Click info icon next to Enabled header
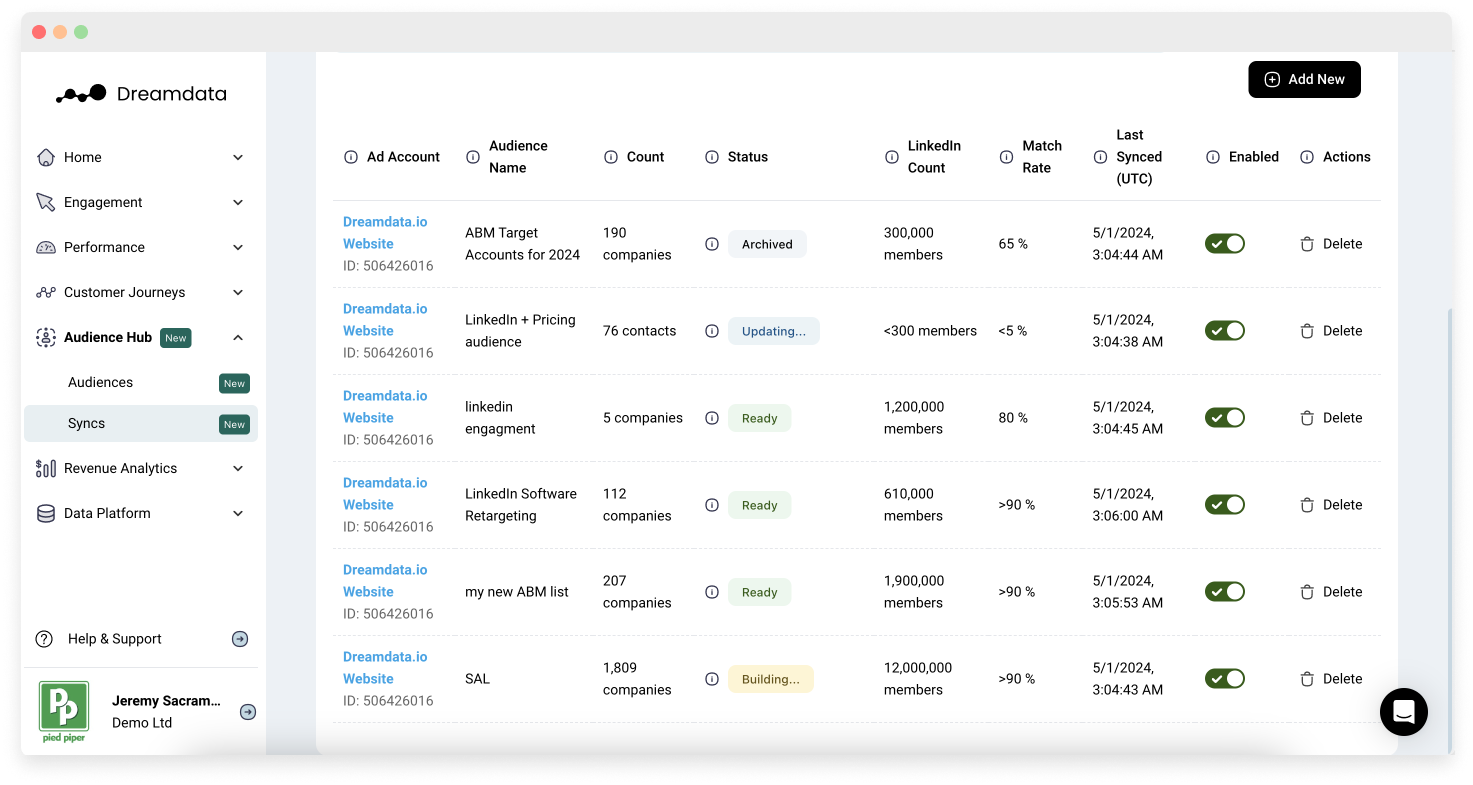This screenshot has height=785, width=1473. coord(1213,157)
